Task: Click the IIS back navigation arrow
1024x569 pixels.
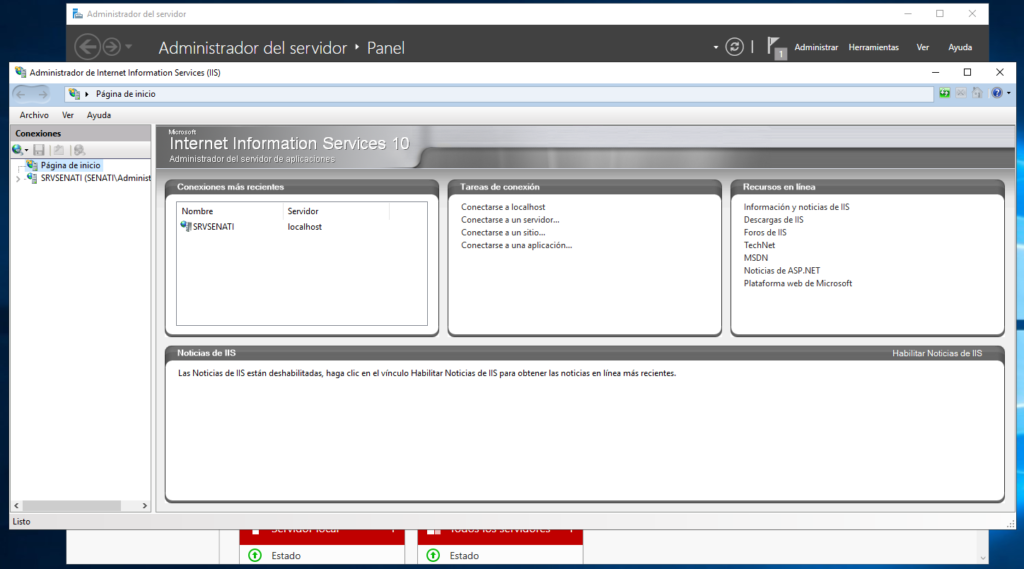Action: coord(21,94)
